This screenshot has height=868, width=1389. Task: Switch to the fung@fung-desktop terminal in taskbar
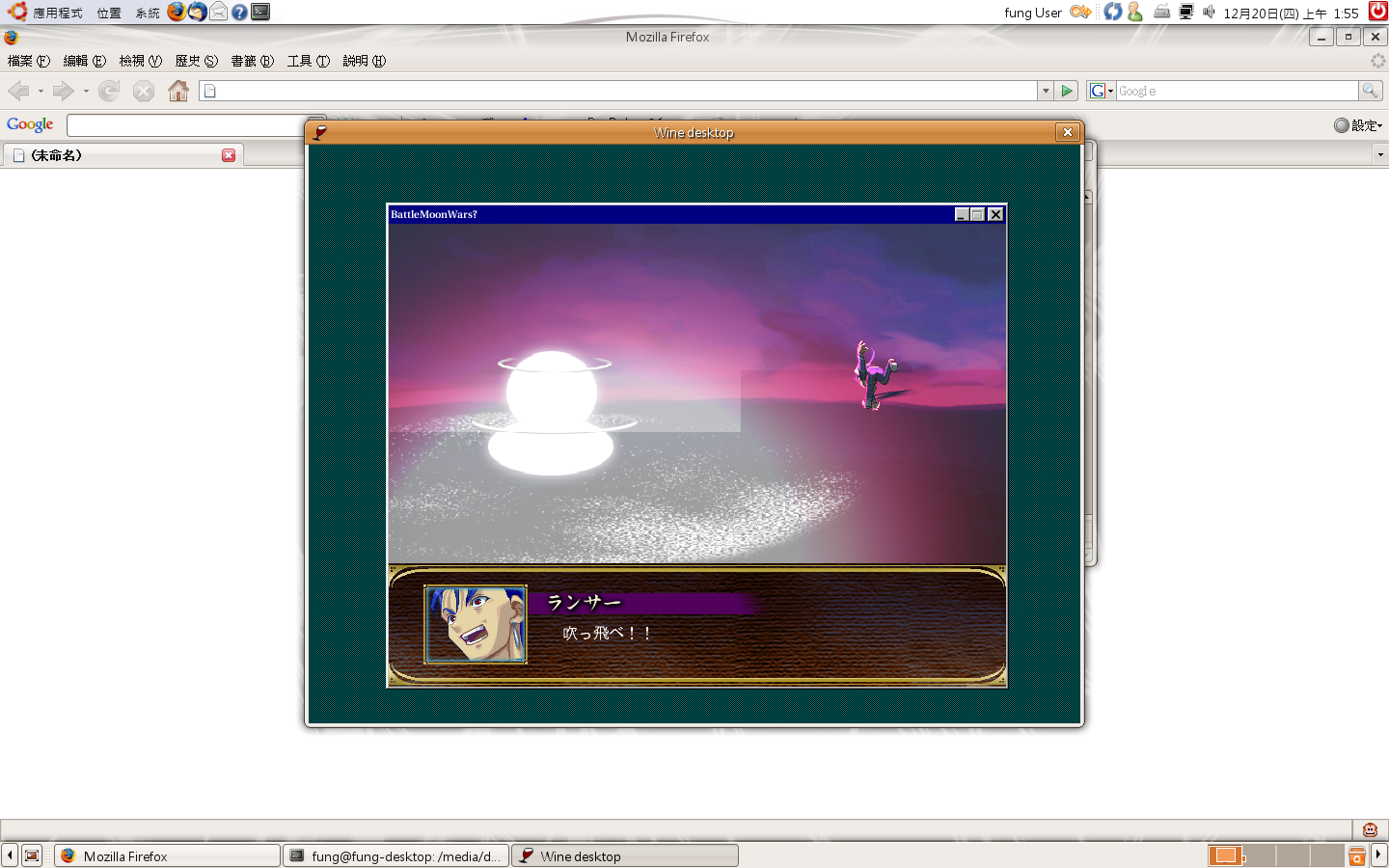click(x=395, y=855)
